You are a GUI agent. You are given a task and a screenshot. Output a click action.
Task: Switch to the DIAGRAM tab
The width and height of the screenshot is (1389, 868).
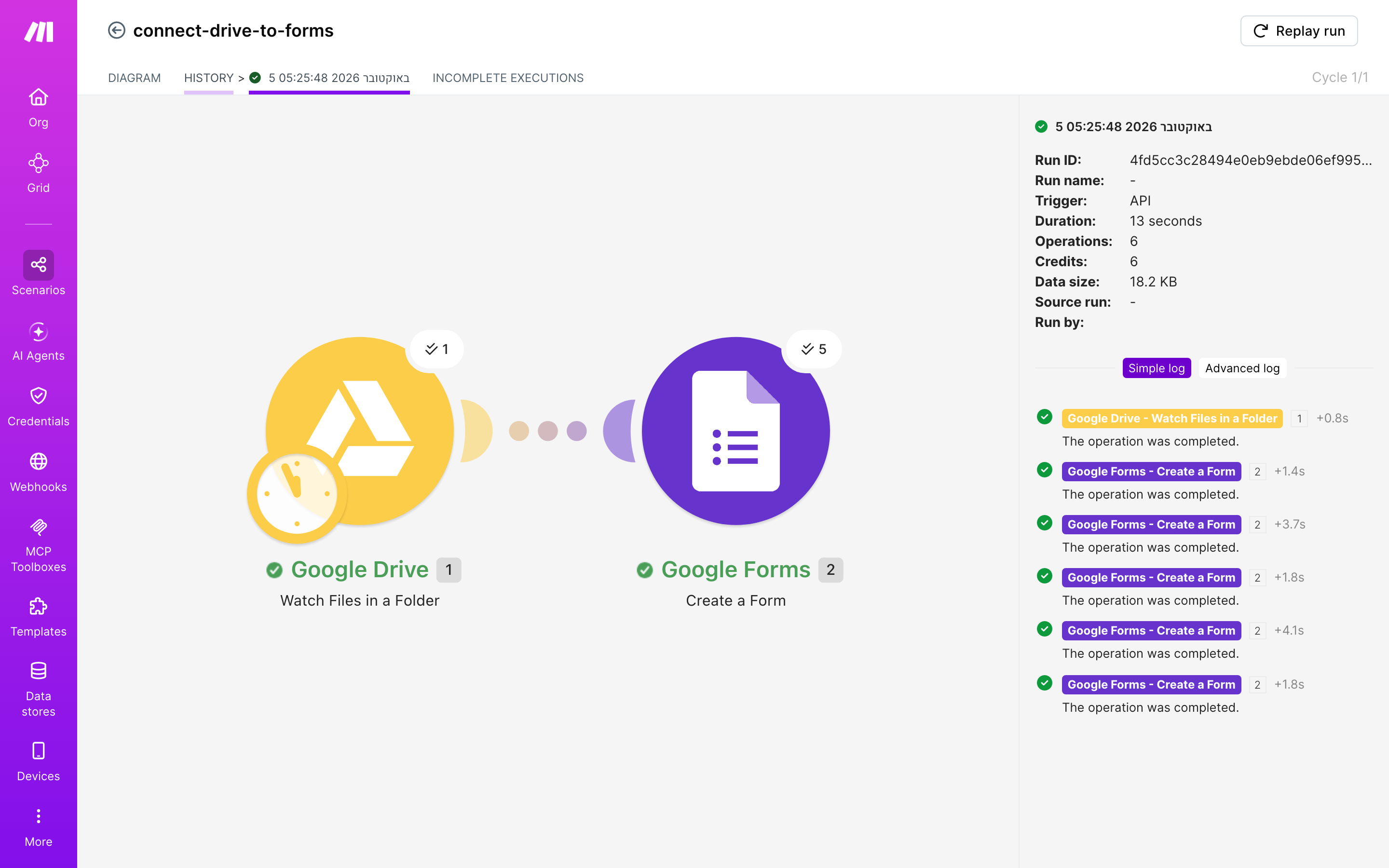click(134, 78)
